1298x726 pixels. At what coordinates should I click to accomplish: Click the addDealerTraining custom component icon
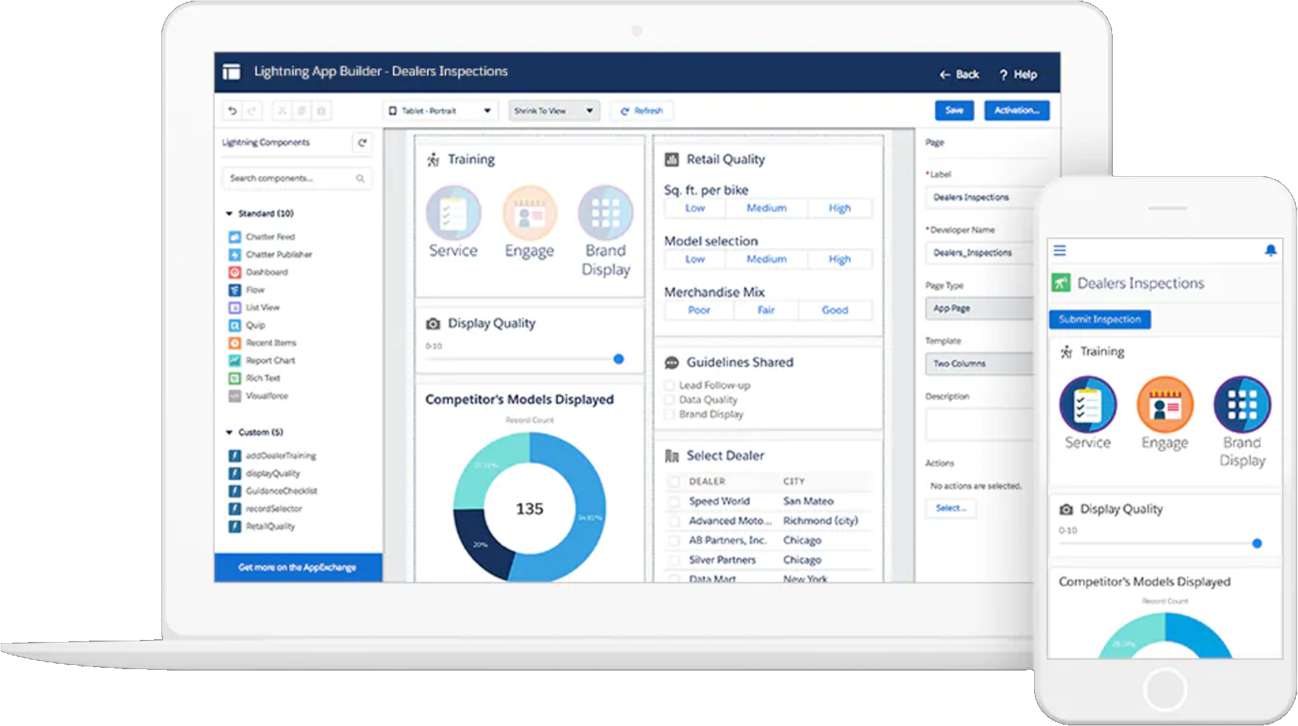[234, 456]
